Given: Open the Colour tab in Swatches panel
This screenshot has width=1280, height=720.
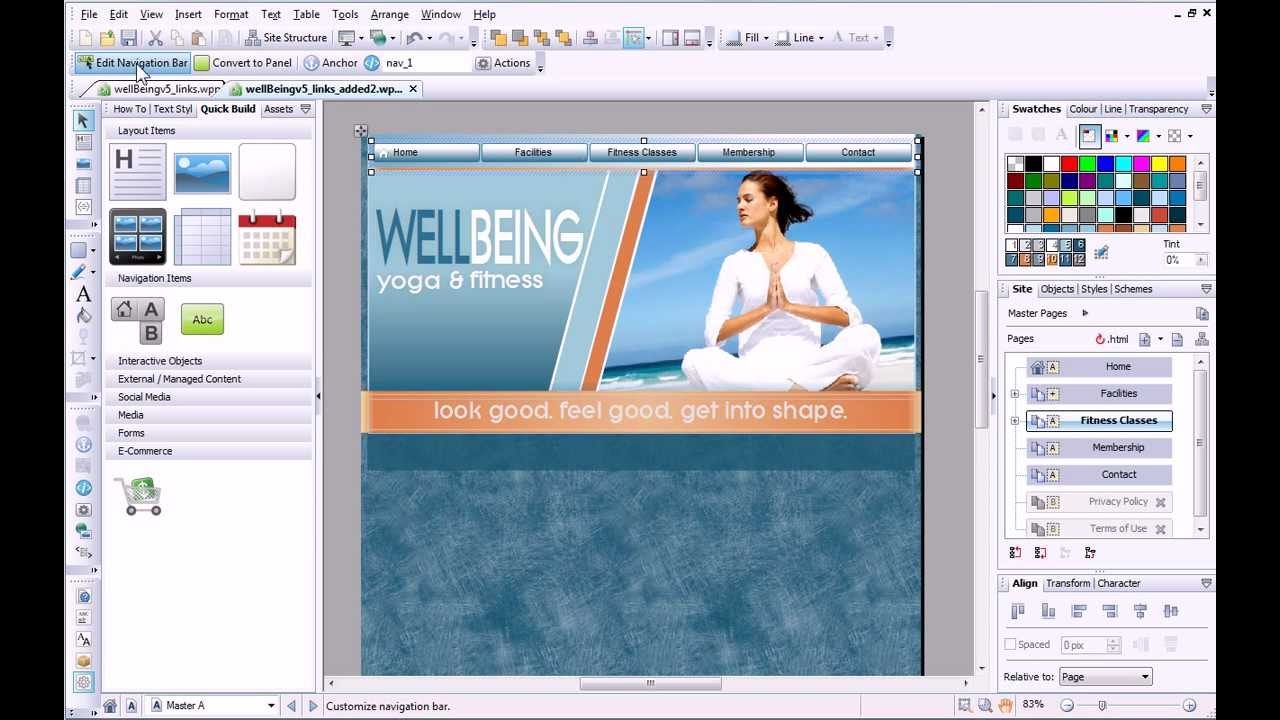Looking at the screenshot, I should pos(1083,109).
